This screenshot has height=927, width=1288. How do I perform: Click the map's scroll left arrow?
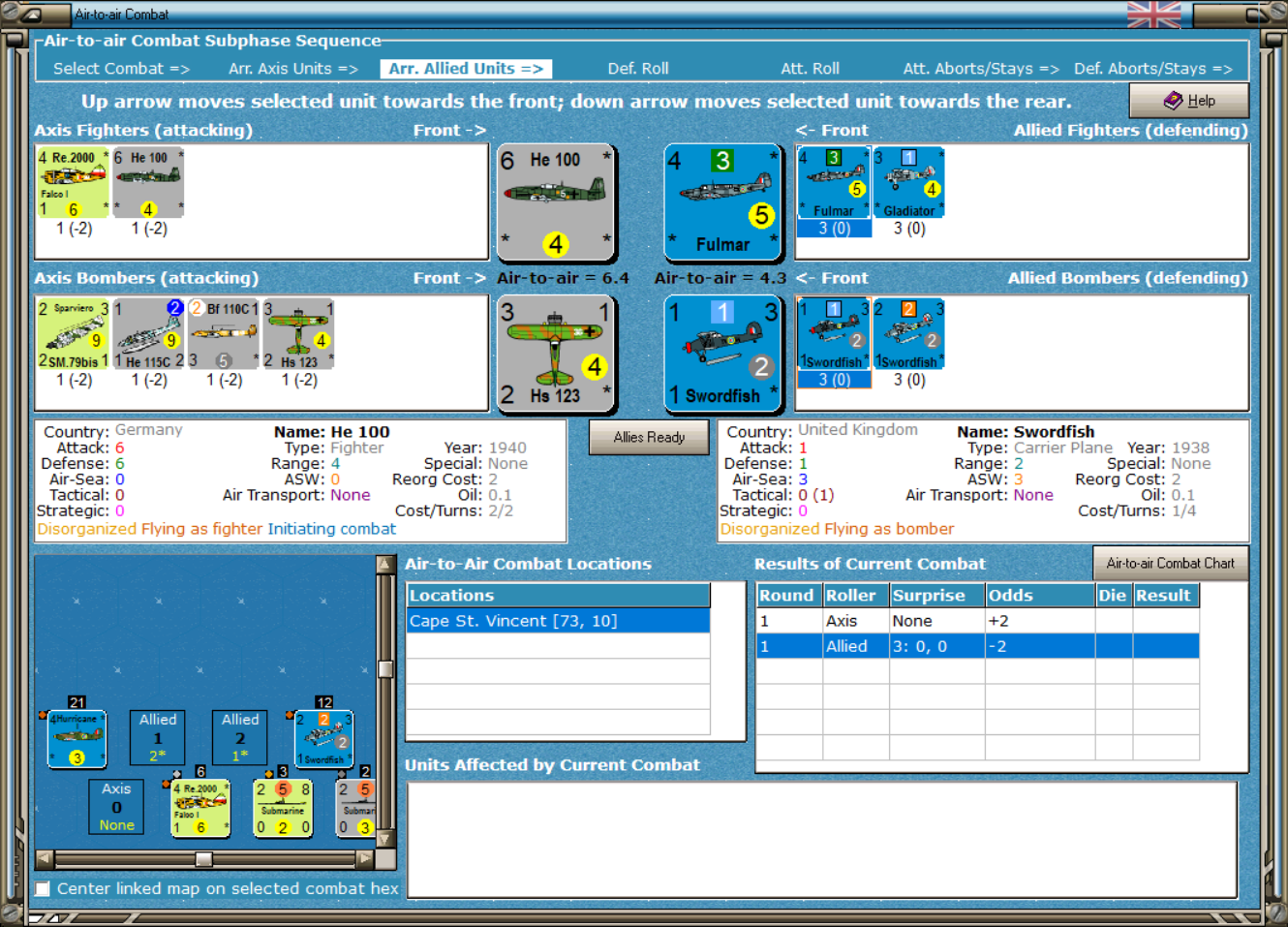pyautogui.click(x=45, y=859)
